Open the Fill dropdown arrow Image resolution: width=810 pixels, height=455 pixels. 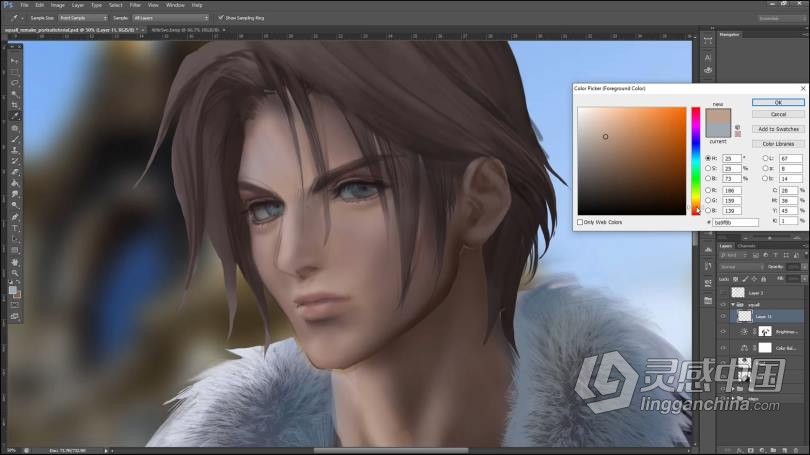(804, 278)
